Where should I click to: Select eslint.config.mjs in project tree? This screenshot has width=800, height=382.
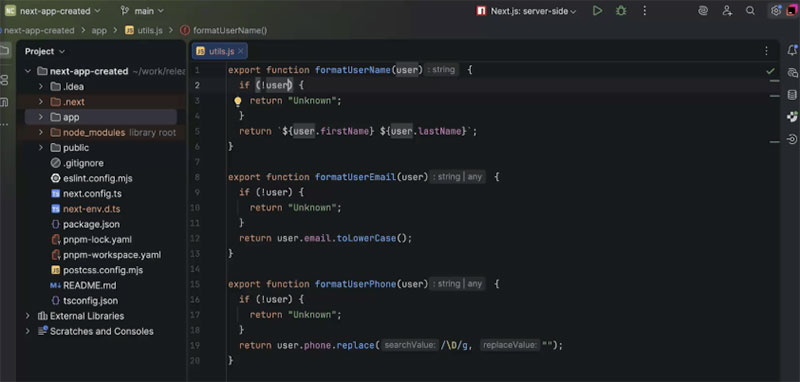click(92, 179)
